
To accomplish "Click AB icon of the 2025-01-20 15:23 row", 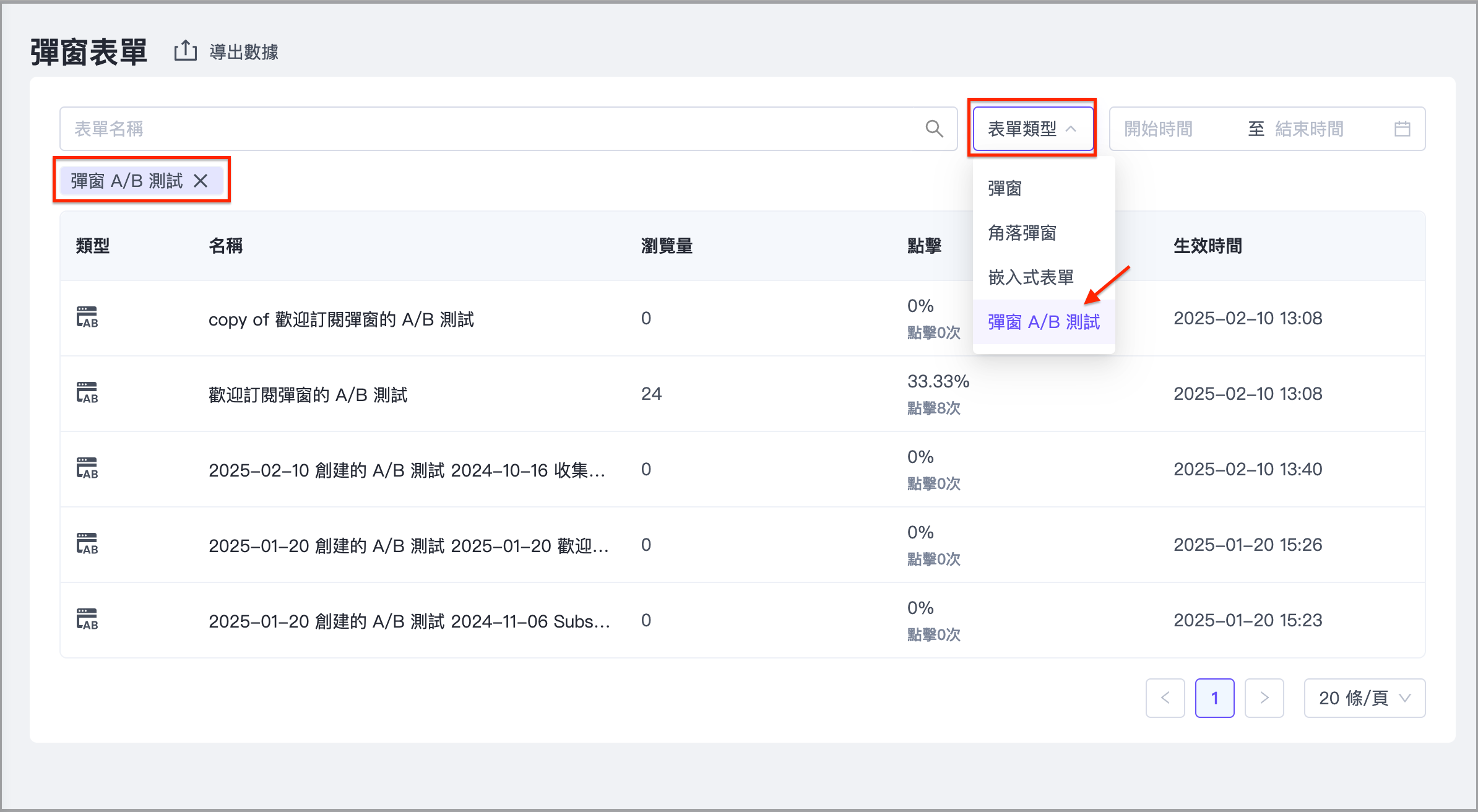I will tap(87, 620).
